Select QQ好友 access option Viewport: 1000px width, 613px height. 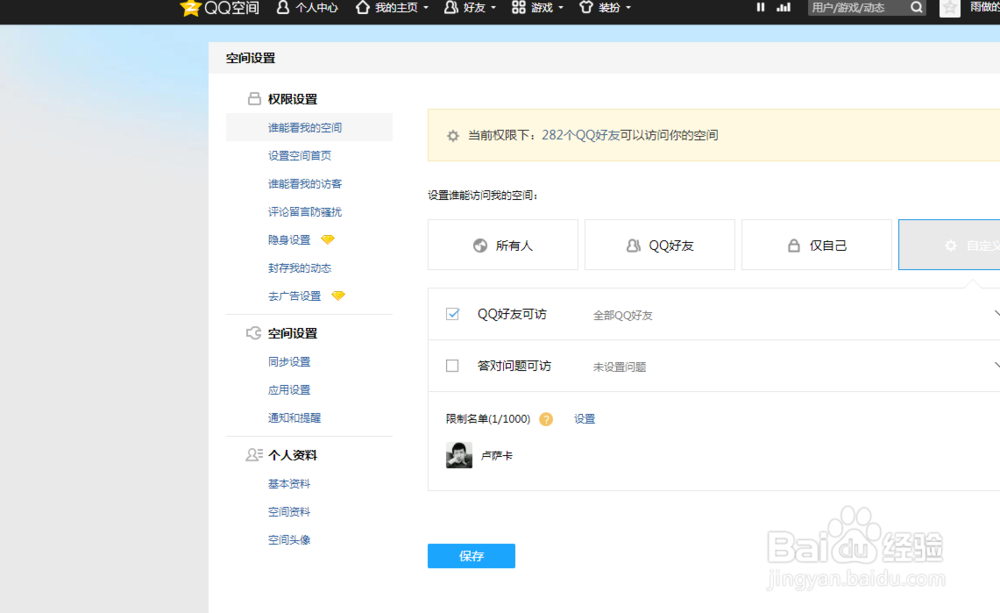(x=659, y=245)
